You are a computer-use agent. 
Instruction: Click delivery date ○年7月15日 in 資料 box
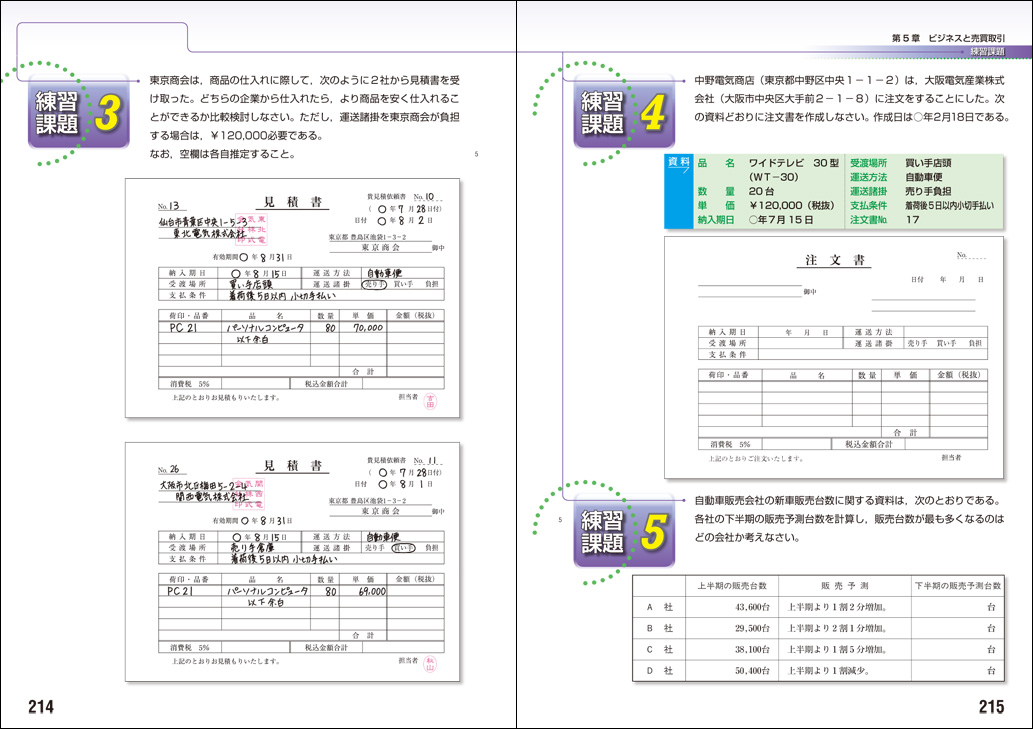(781, 220)
